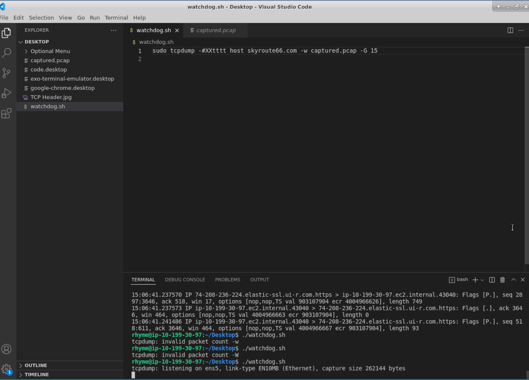The height and width of the screenshot is (380, 529).
Task: Click "tcpdump: listening on ens5" terminal line
Action: [x=268, y=369]
